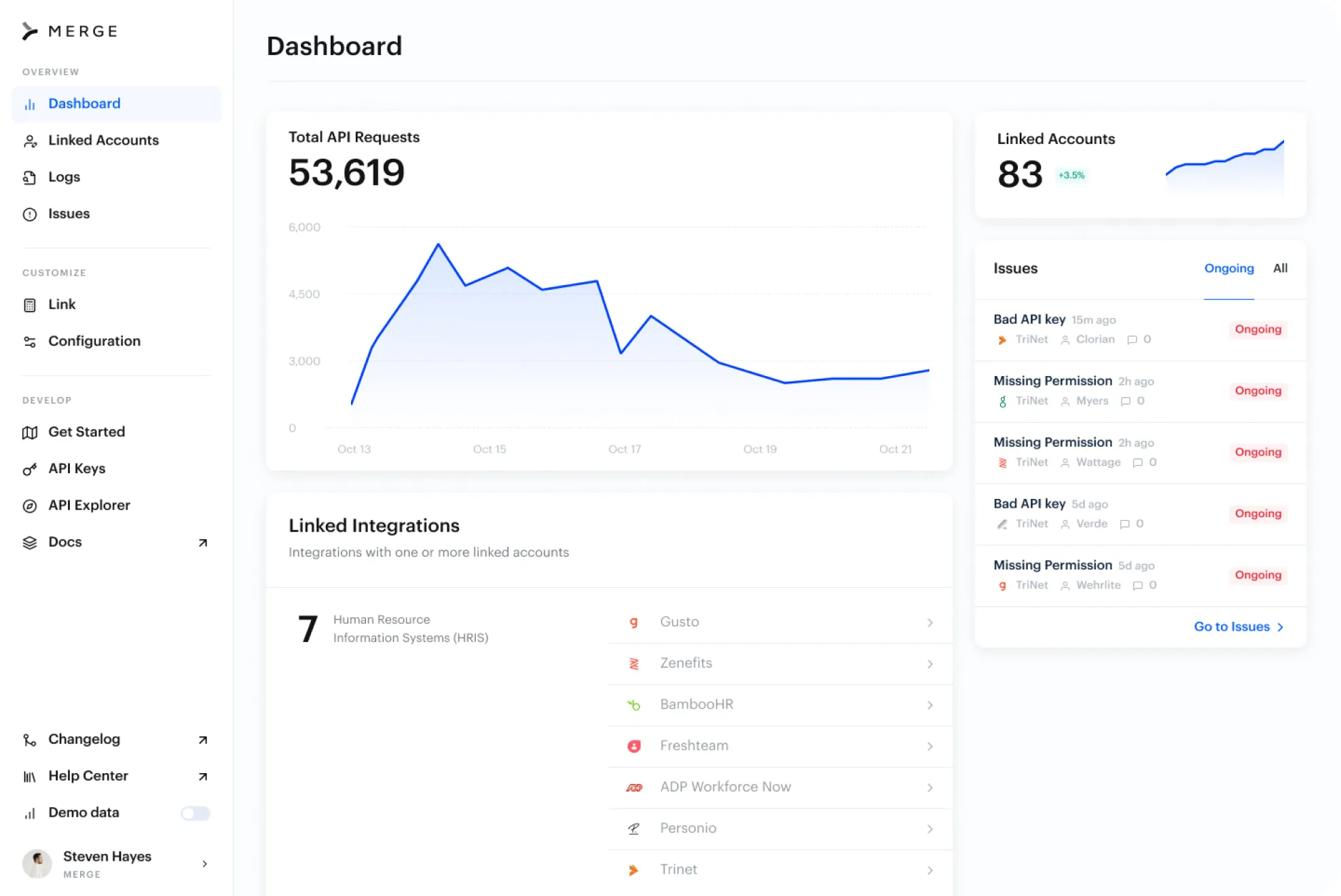Launch the API Explorer
1341x896 pixels.
pyautogui.click(x=89, y=504)
